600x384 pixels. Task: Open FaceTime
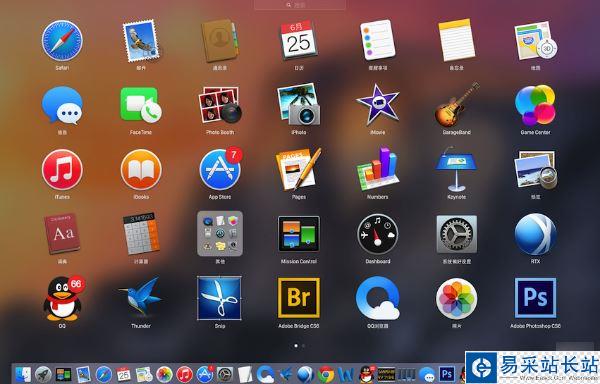[x=141, y=105]
